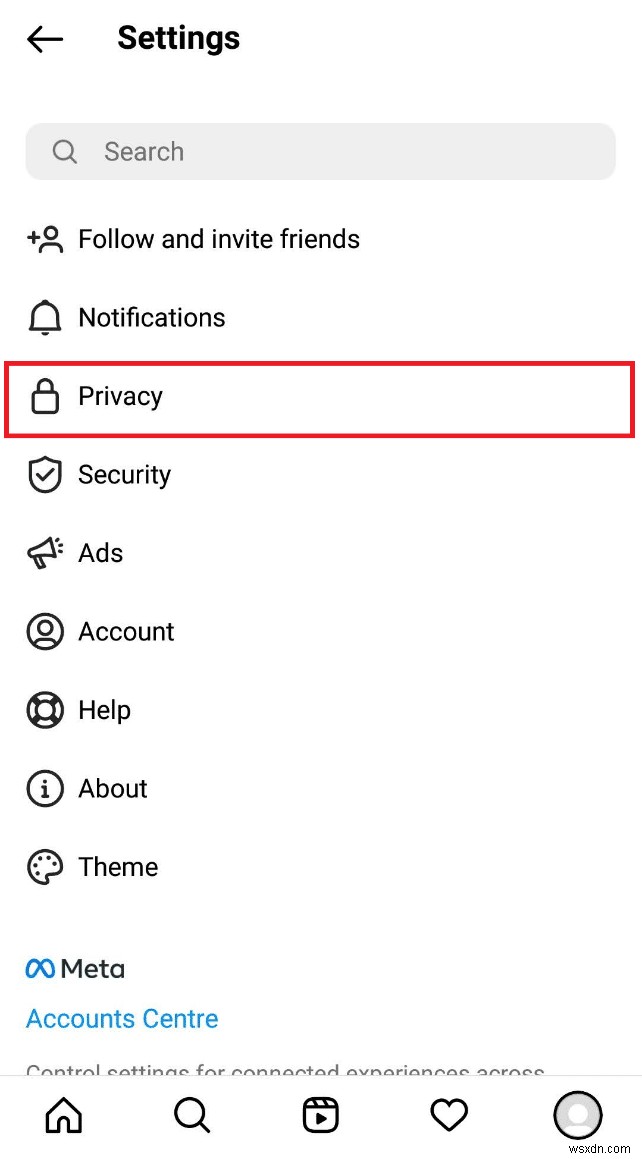Tap the back arrow icon
Viewport: 642px width, 1159px height.
[45, 39]
